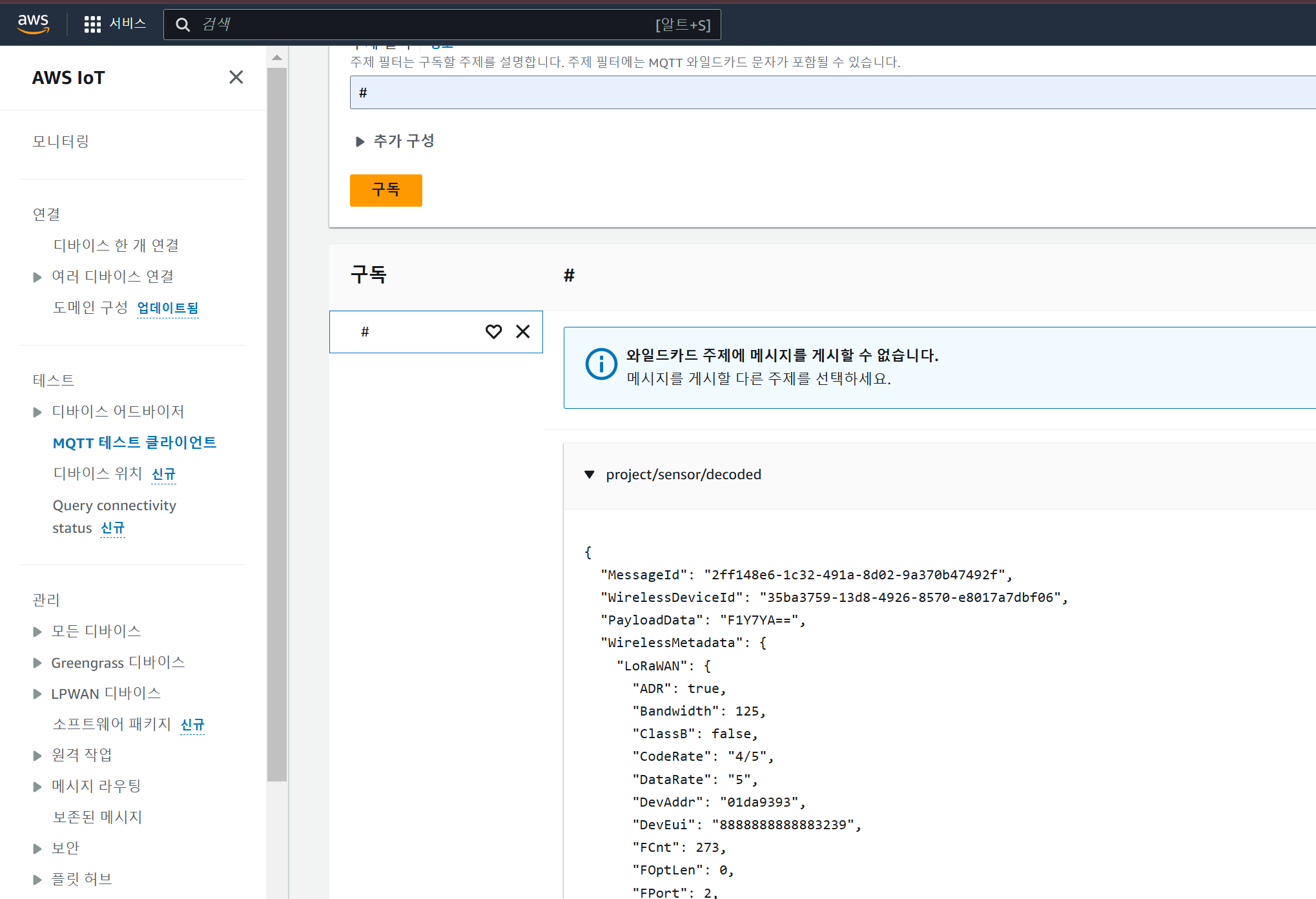This screenshot has height=899, width=1316.
Task: Click the DevAddr value 01da9393
Action: [x=759, y=802]
